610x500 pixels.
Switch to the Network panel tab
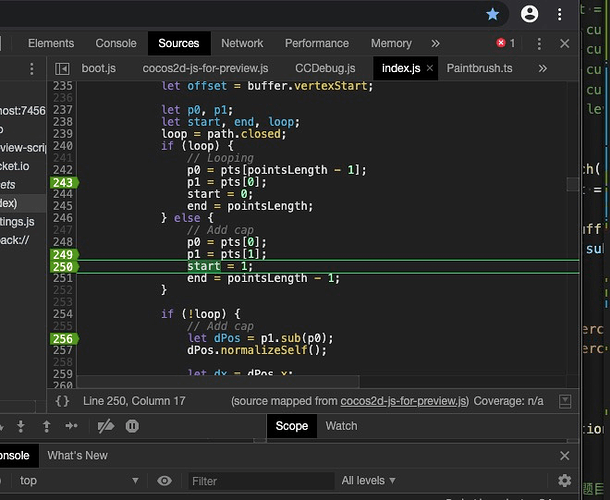(x=242, y=43)
